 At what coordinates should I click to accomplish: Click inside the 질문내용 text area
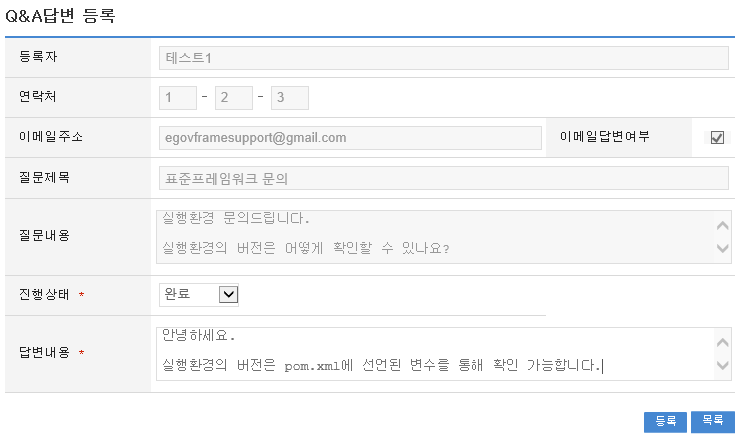click(435, 236)
